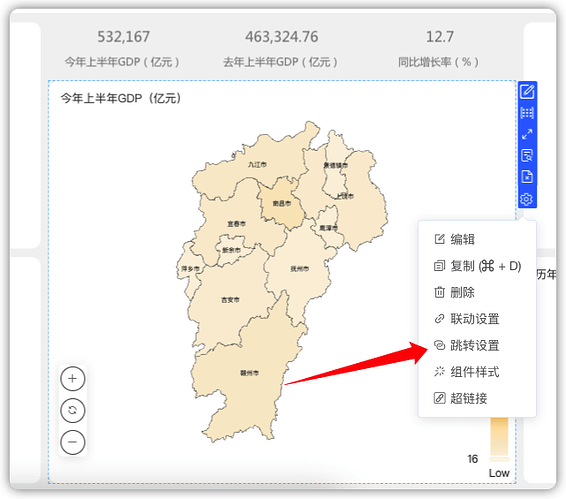Open the data table grid icon

click(527, 113)
